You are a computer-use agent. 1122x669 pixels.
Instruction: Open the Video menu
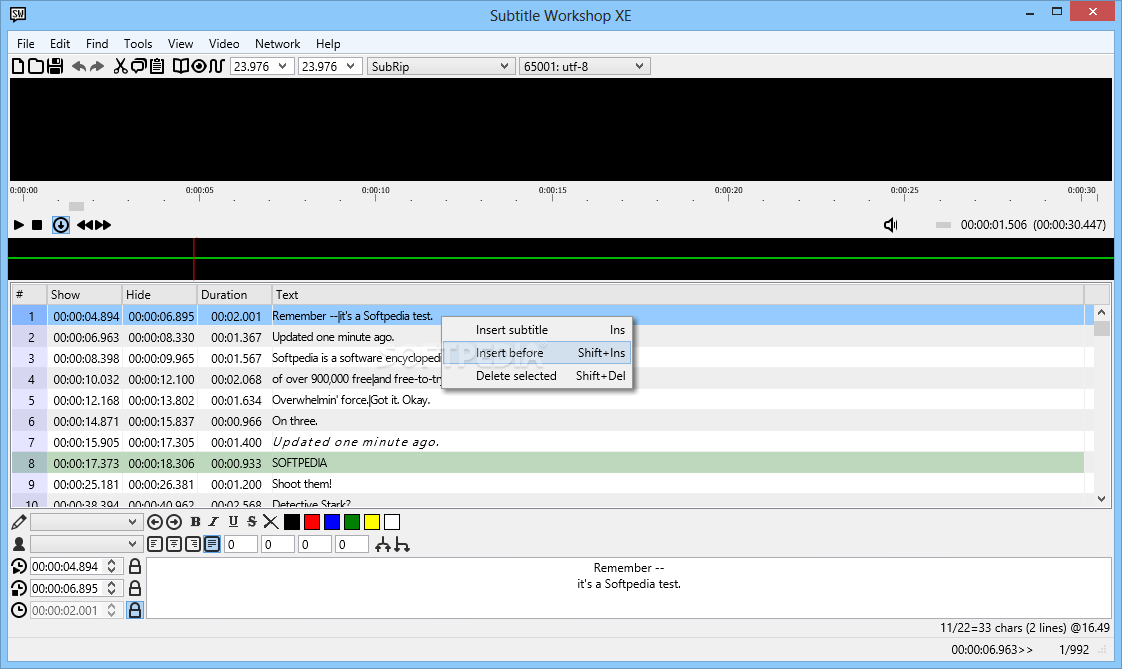pyautogui.click(x=224, y=44)
